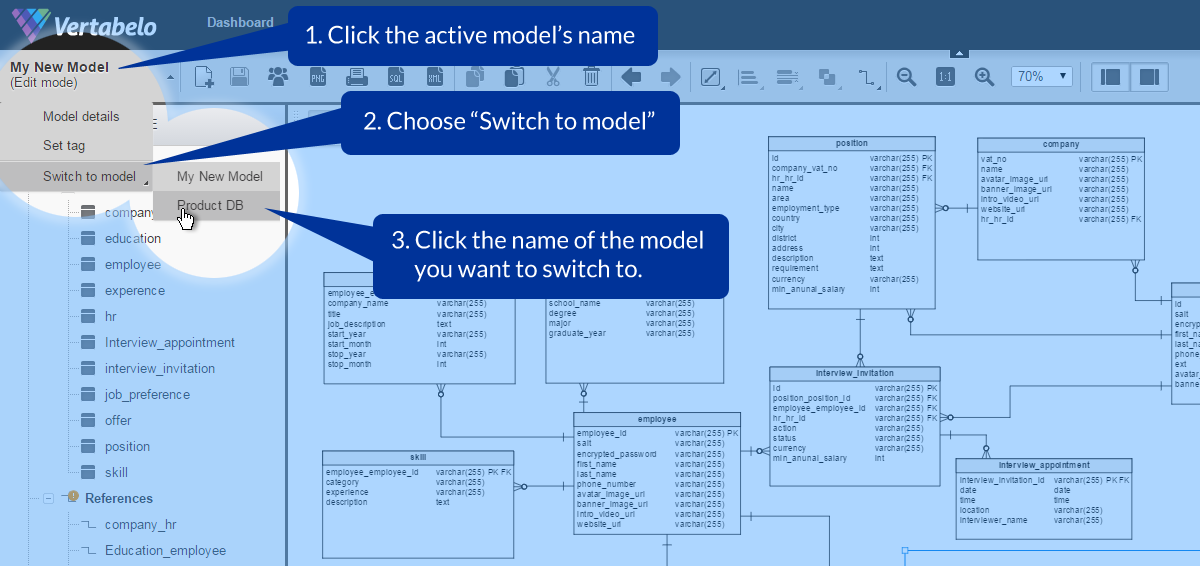
Task: Export diagram as PNG icon
Action: (318, 77)
